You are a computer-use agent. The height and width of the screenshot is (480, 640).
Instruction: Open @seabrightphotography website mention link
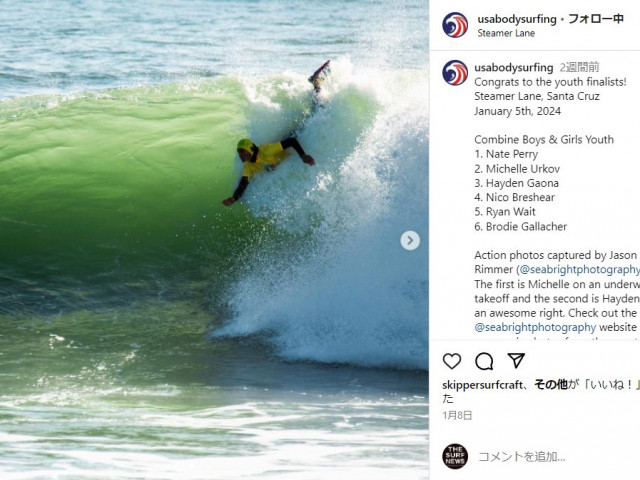coord(535,327)
